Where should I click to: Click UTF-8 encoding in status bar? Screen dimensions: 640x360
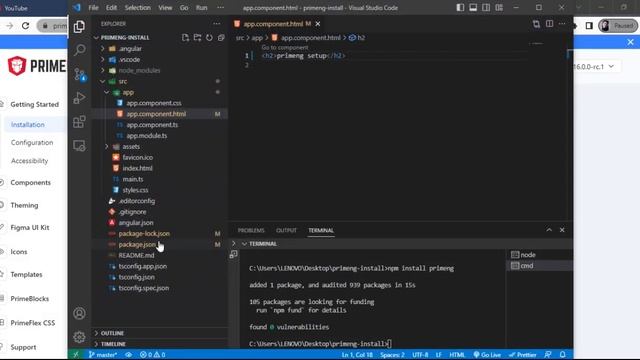click(420, 355)
